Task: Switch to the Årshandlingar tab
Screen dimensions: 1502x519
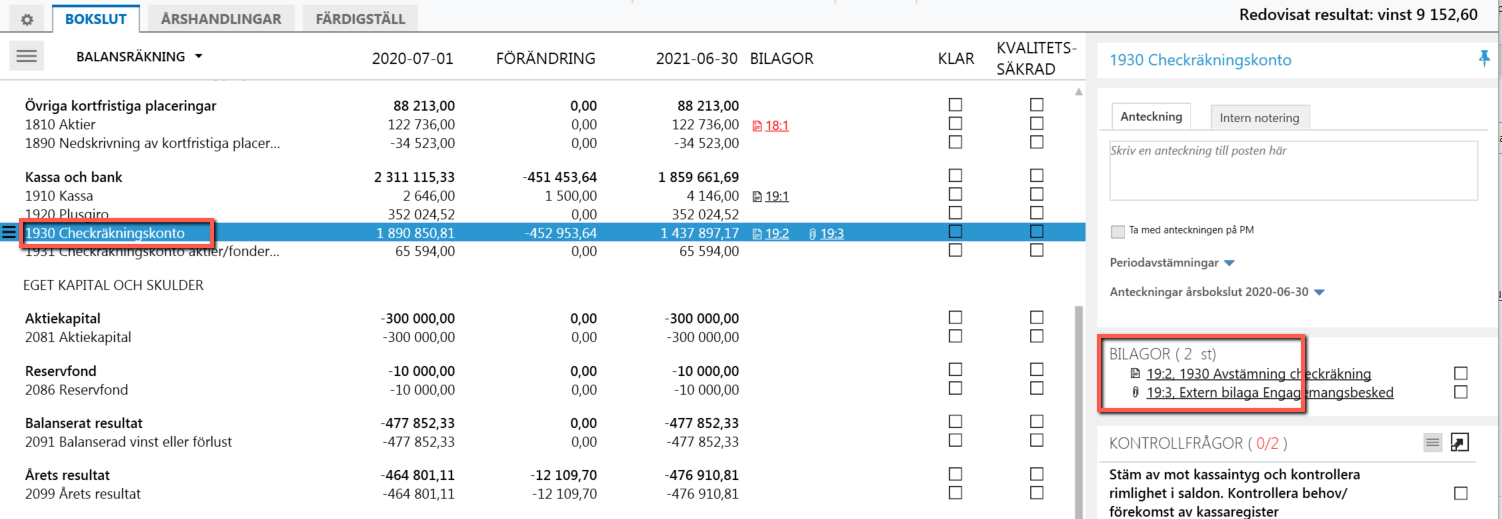Action: (x=222, y=18)
